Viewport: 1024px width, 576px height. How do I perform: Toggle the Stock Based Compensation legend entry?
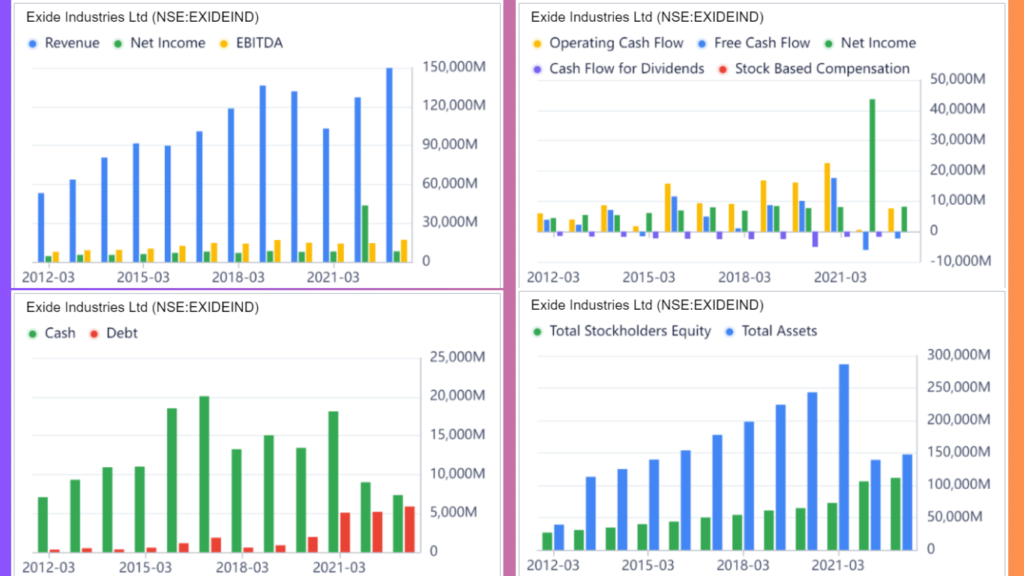[814, 69]
